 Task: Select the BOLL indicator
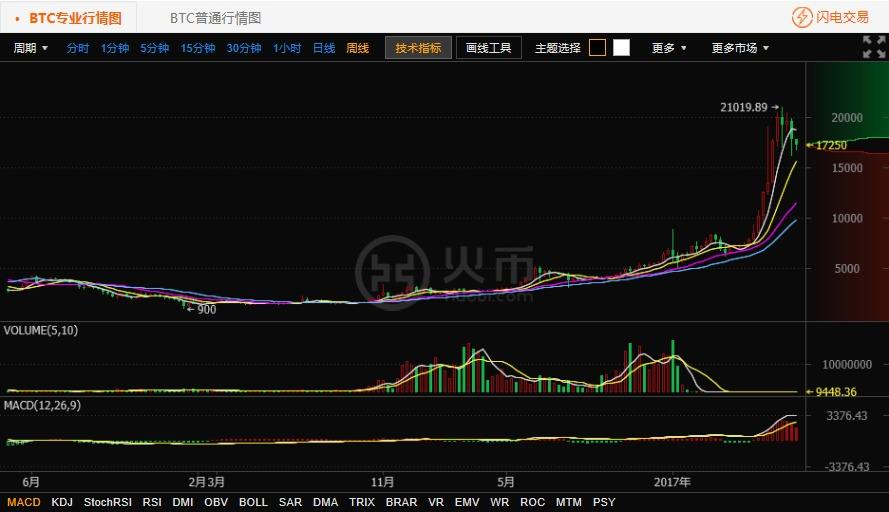(253, 502)
